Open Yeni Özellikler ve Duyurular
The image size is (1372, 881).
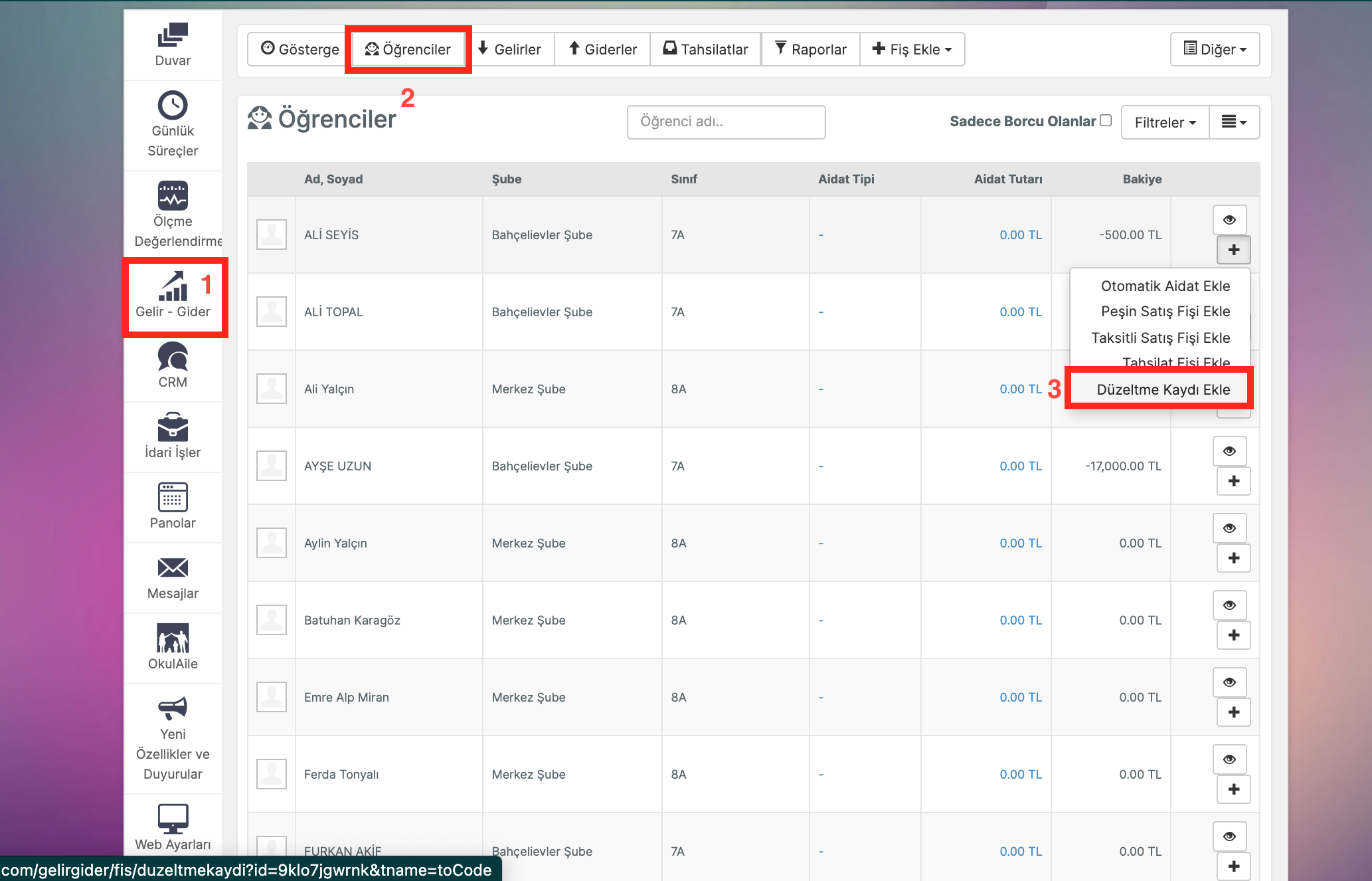tap(173, 737)
